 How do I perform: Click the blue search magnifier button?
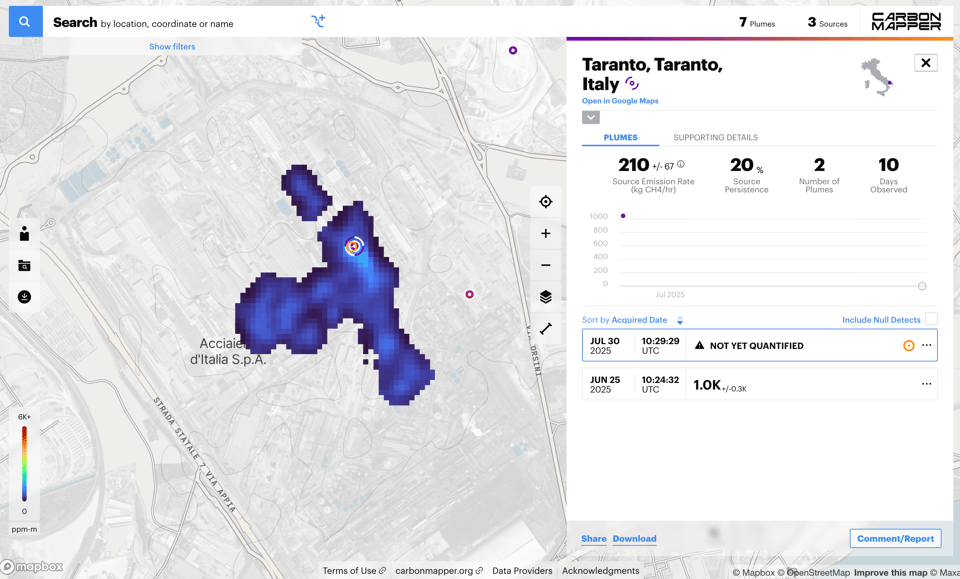pos(25,21)
